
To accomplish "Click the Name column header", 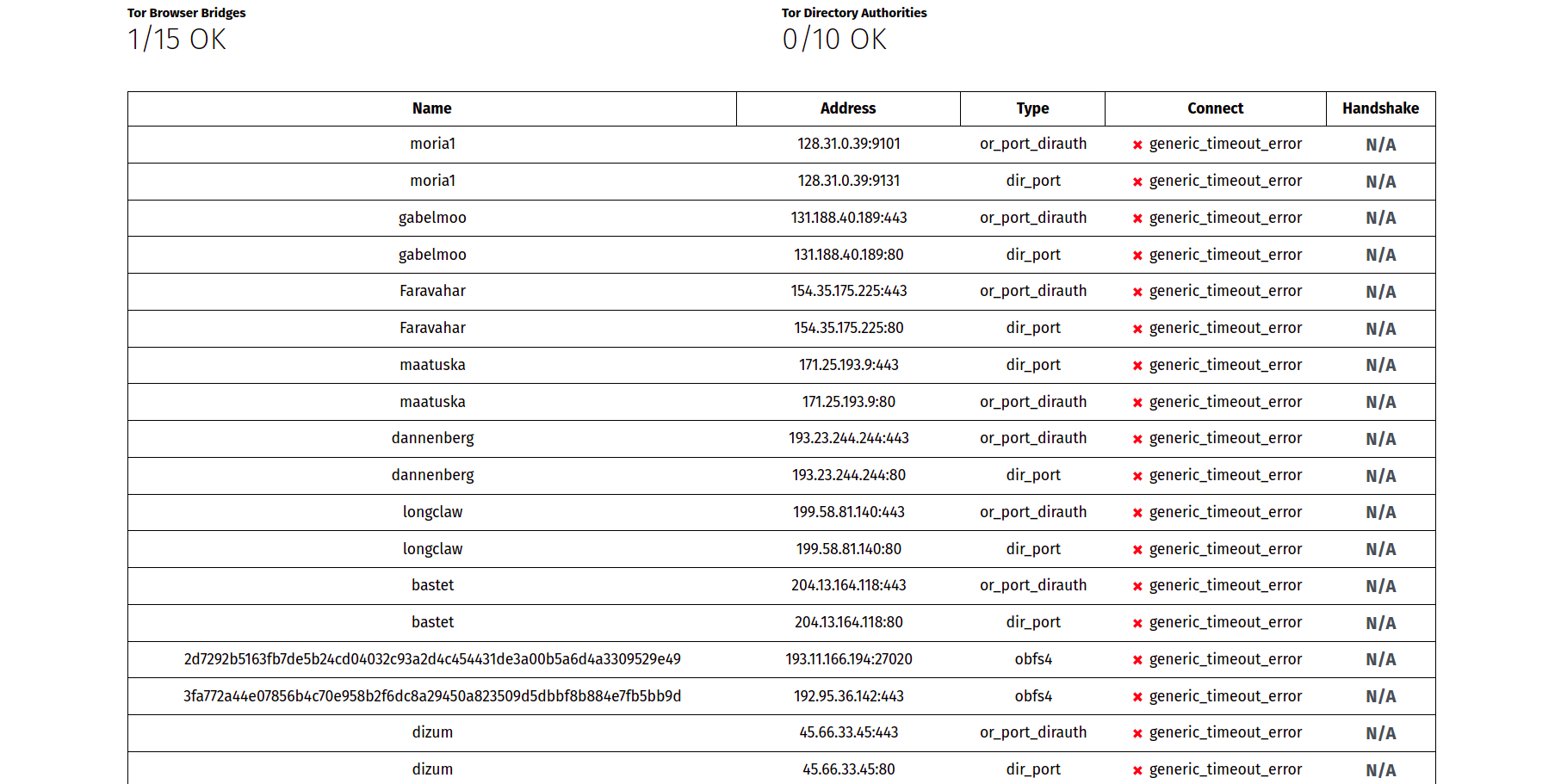I will pos(431,108).
